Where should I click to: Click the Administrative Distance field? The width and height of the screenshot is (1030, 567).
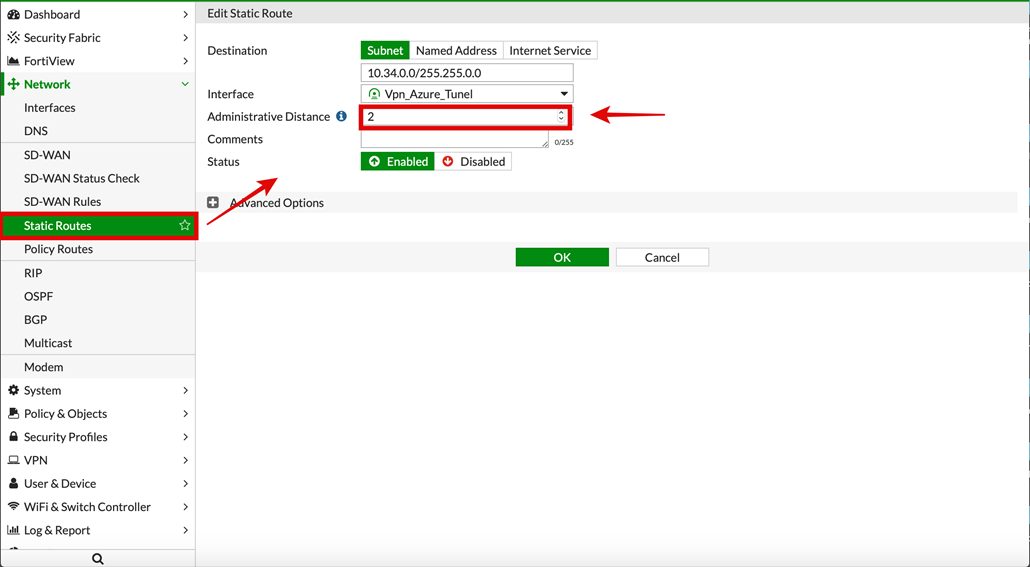tap(464, 116)
